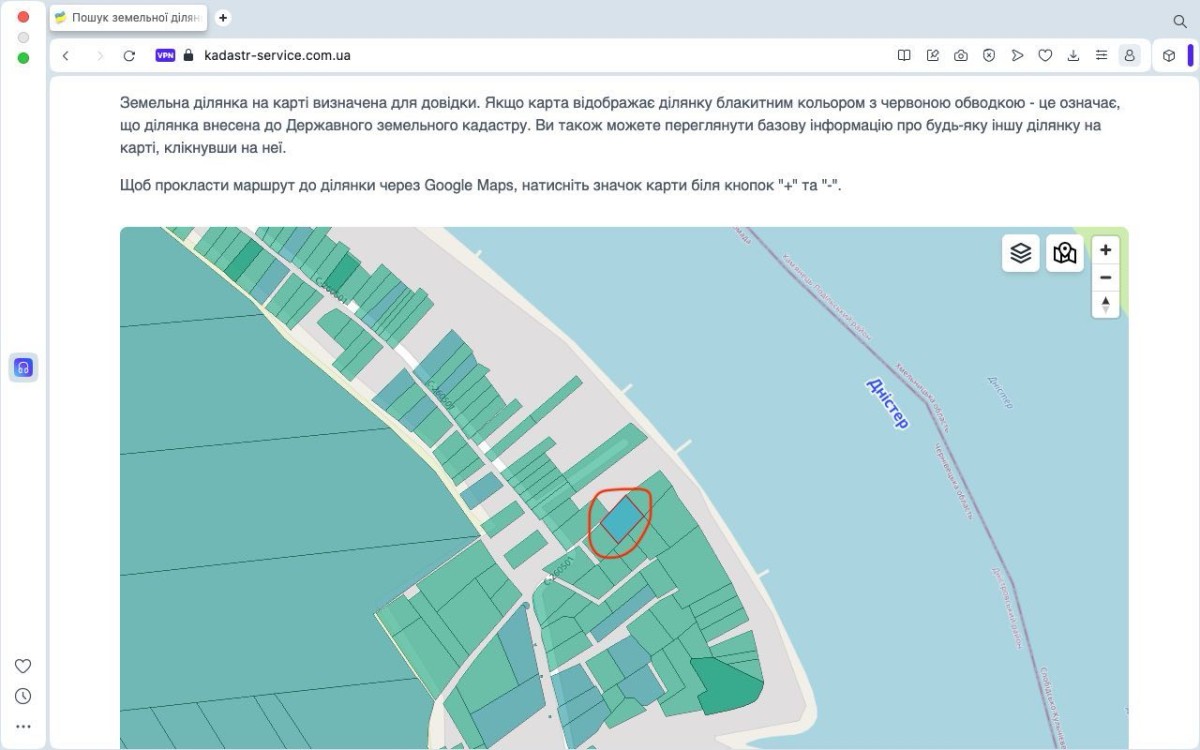Zoom out the map with minus button
Image resolution: width=1200 pixels, height=750 pixels.
pyautogui.click(x=1105, y=277)
